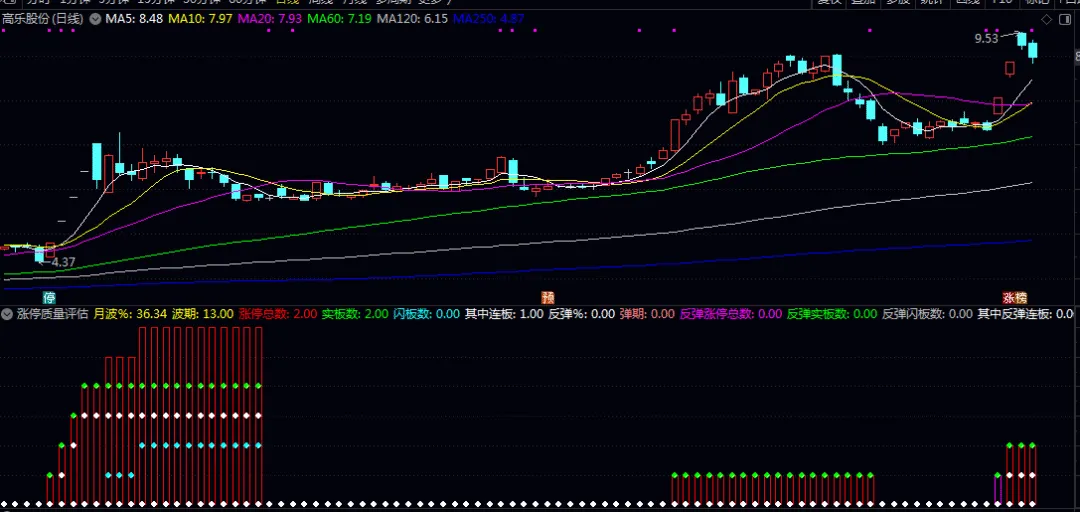Select the MA20: 7.93 label

pos(270,19)
